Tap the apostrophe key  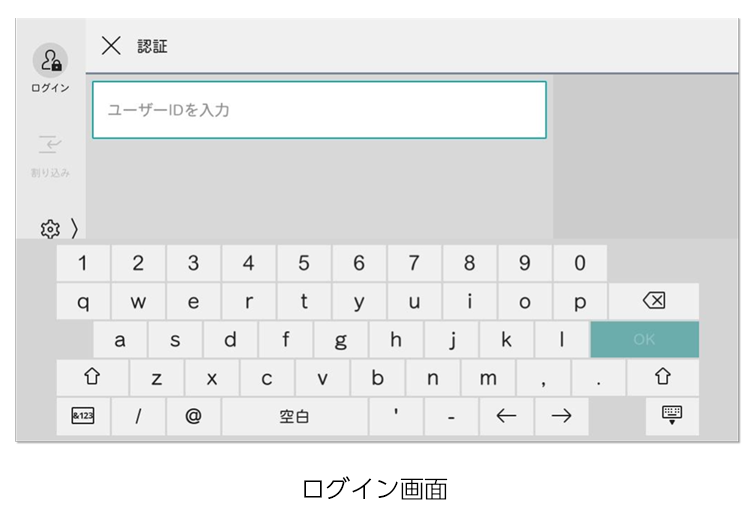396,416
